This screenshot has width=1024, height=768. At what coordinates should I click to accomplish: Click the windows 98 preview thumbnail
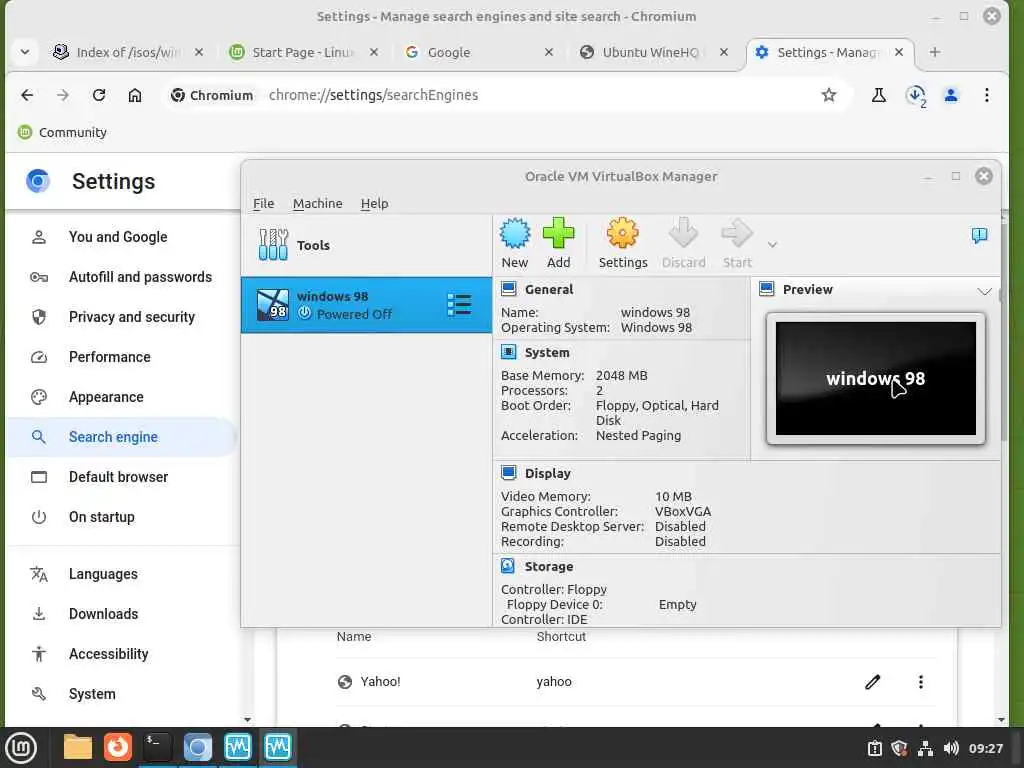tap(875, 379)
